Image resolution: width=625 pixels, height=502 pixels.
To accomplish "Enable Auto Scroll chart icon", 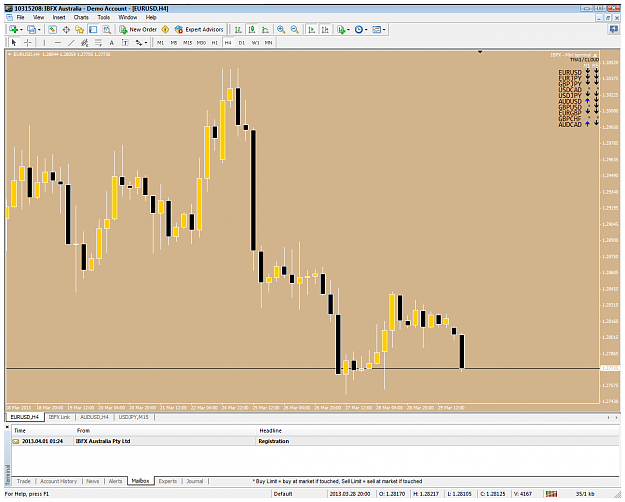I will [x=312, y=29].
